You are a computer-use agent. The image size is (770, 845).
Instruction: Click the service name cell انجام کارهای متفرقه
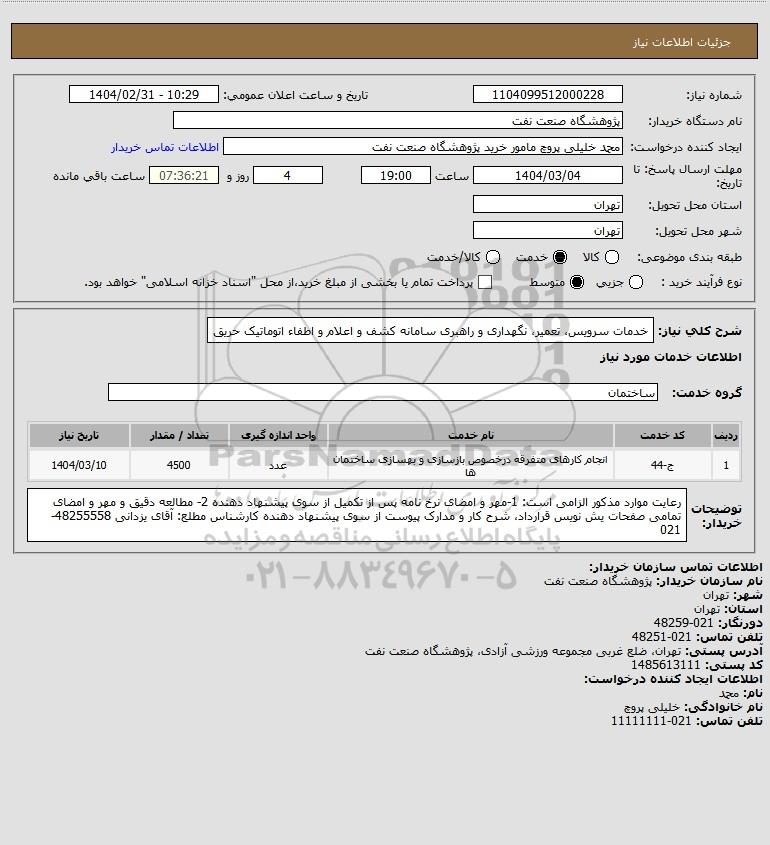(x=470, y=465)
